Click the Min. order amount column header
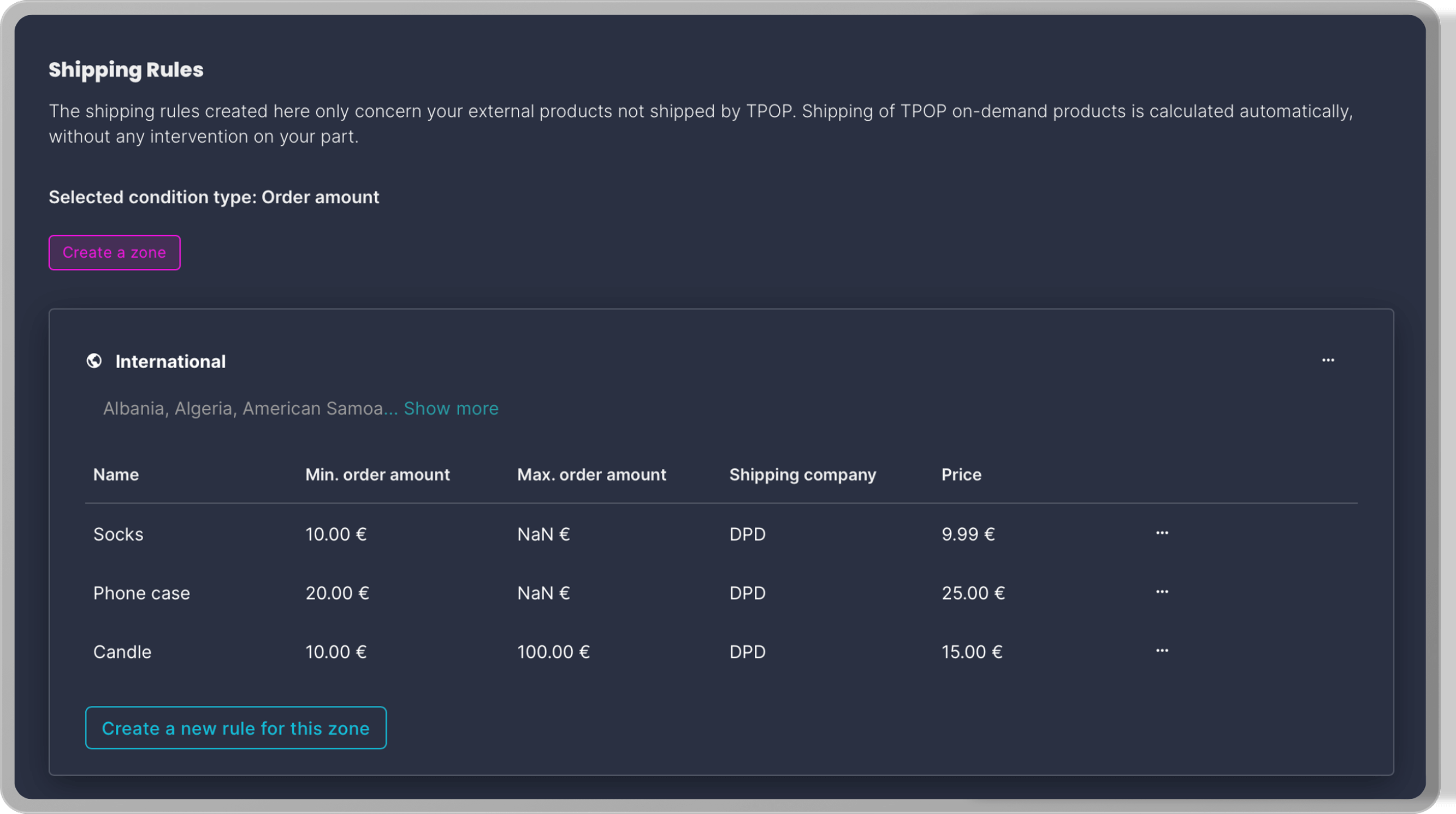Screen dimensions: 1456x814 (377, 474)
